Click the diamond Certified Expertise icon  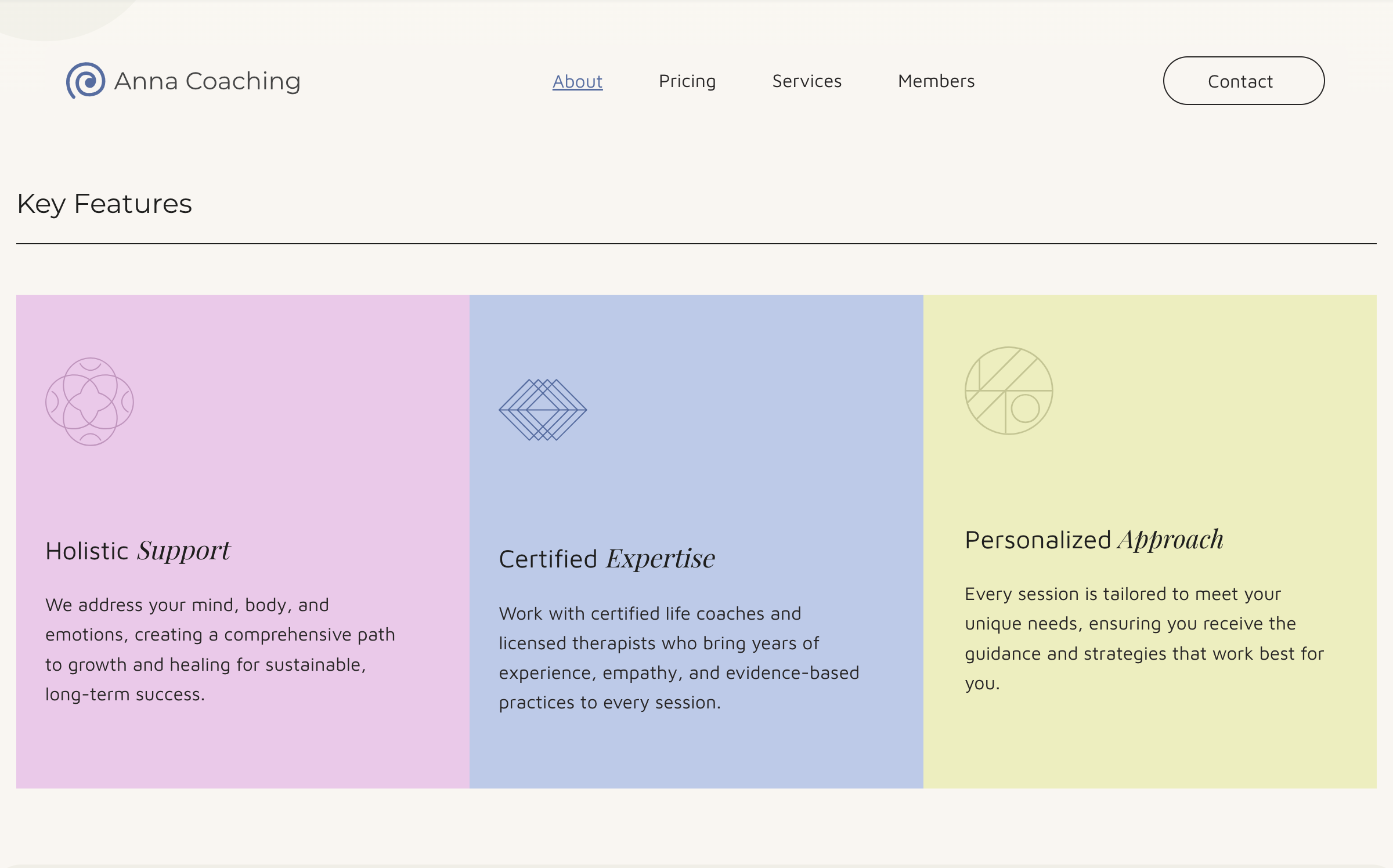click(543, 410)
